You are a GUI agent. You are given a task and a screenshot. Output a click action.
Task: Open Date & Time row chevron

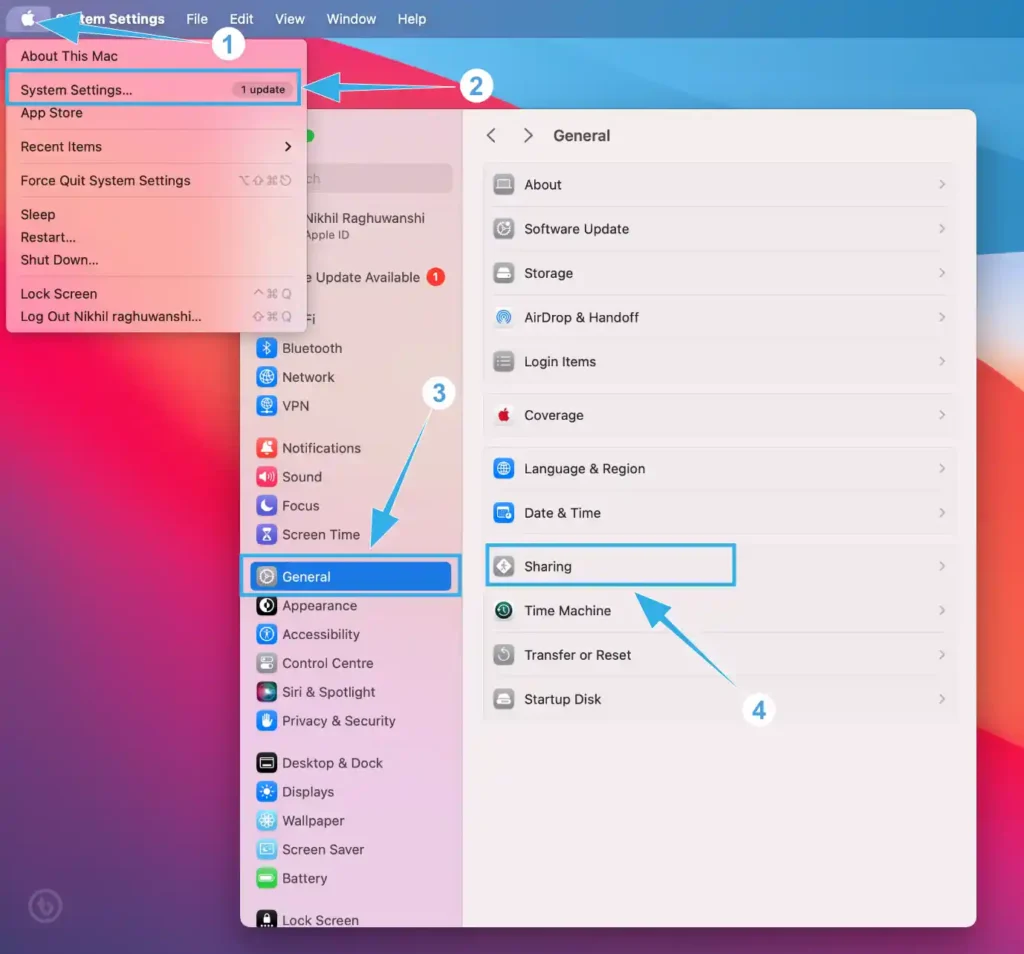(942, 513)
